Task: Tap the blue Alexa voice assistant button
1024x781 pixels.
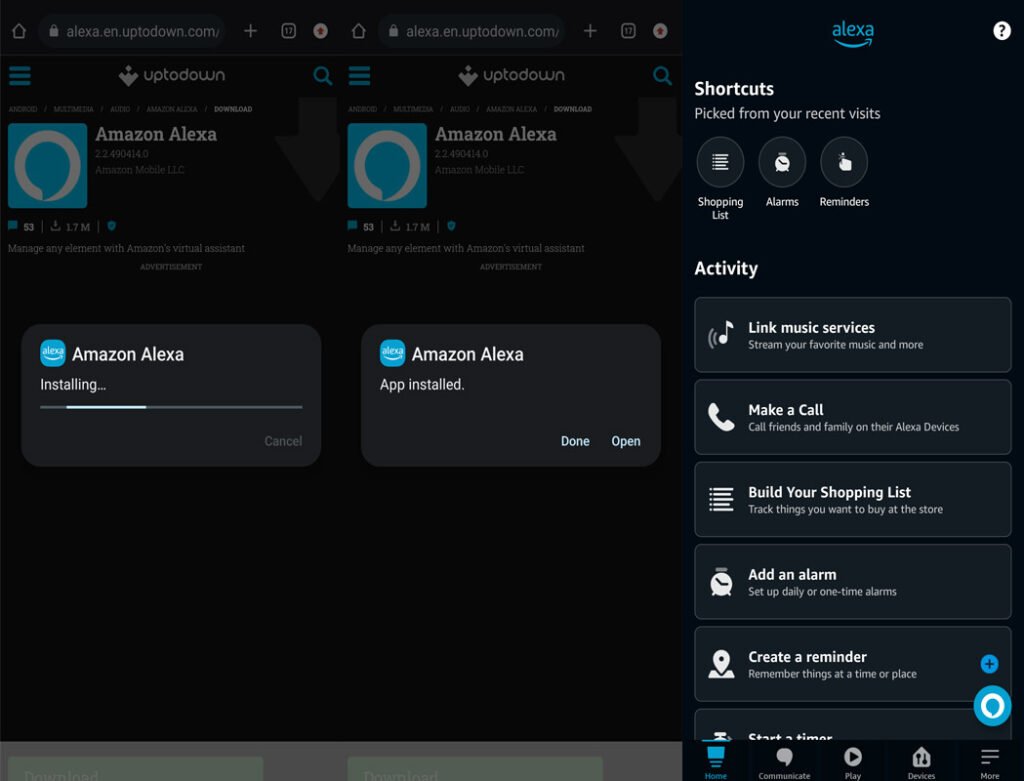Action: coord(991,706)
